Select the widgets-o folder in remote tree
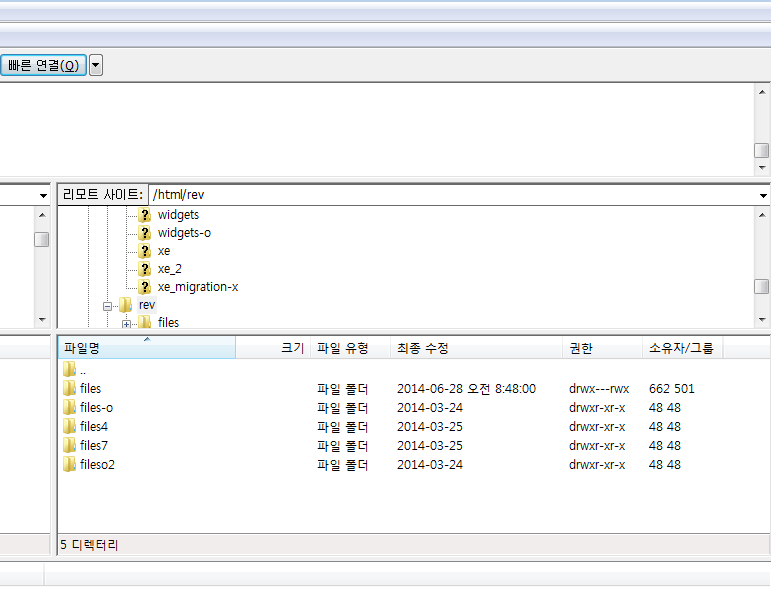Image resolution: width=771 pixels, height=613 pixels. pos(184,233)
